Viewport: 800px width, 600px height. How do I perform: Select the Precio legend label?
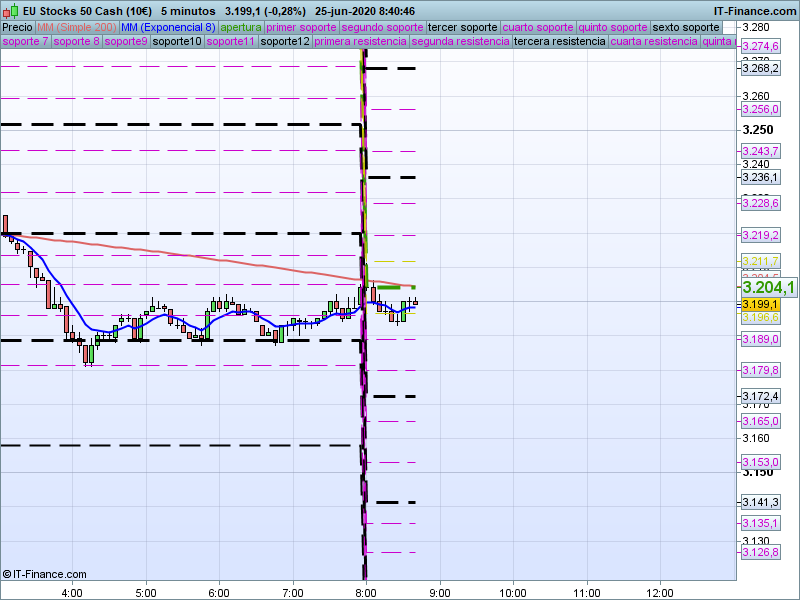(17, 27)
